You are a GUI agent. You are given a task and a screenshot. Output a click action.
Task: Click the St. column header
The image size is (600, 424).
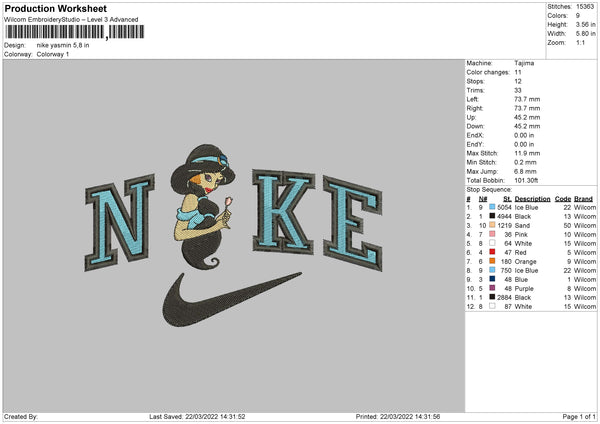[x=507, y=199]
